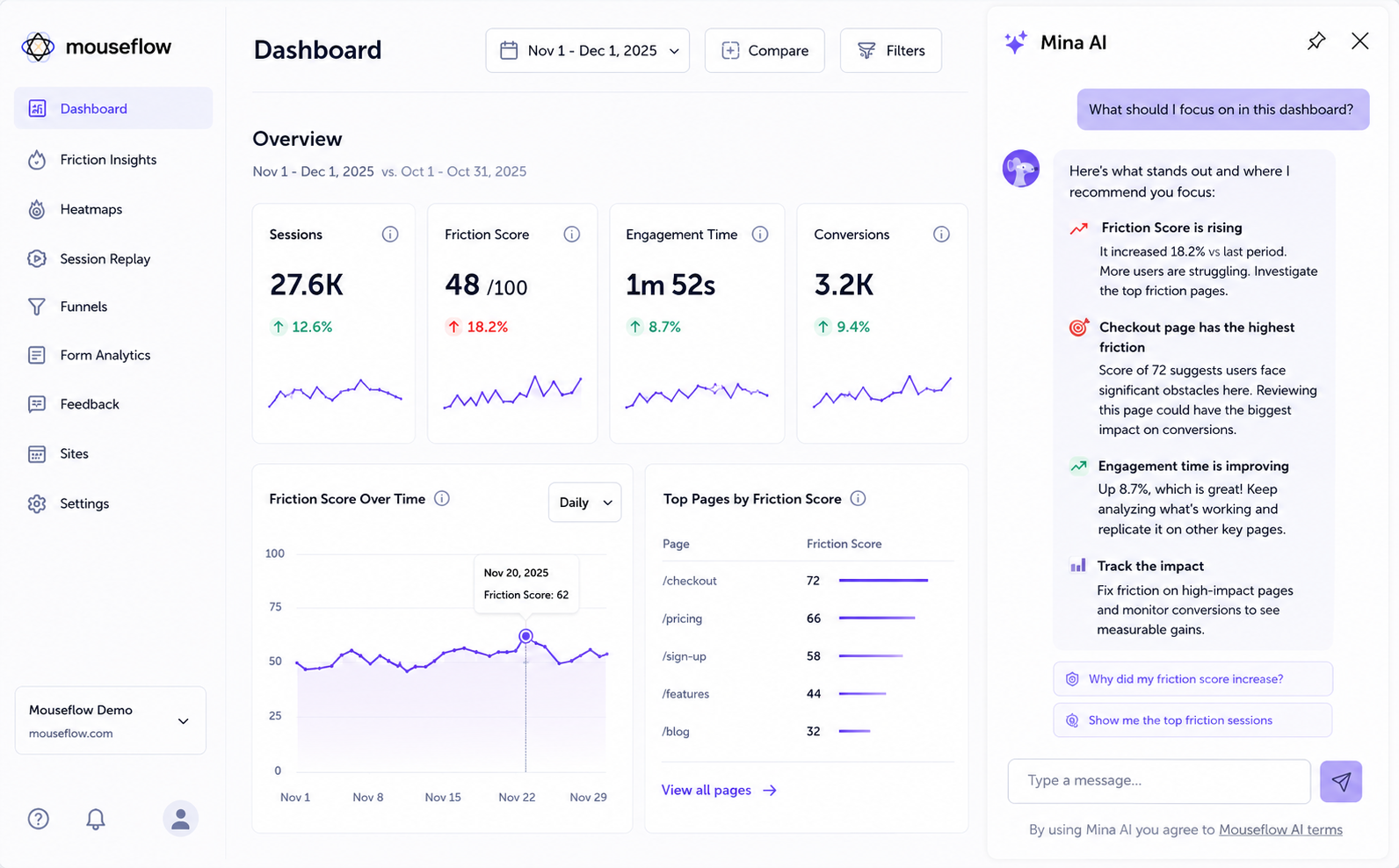Click the Compare button
1399x868 pixels.
[765, 51]
